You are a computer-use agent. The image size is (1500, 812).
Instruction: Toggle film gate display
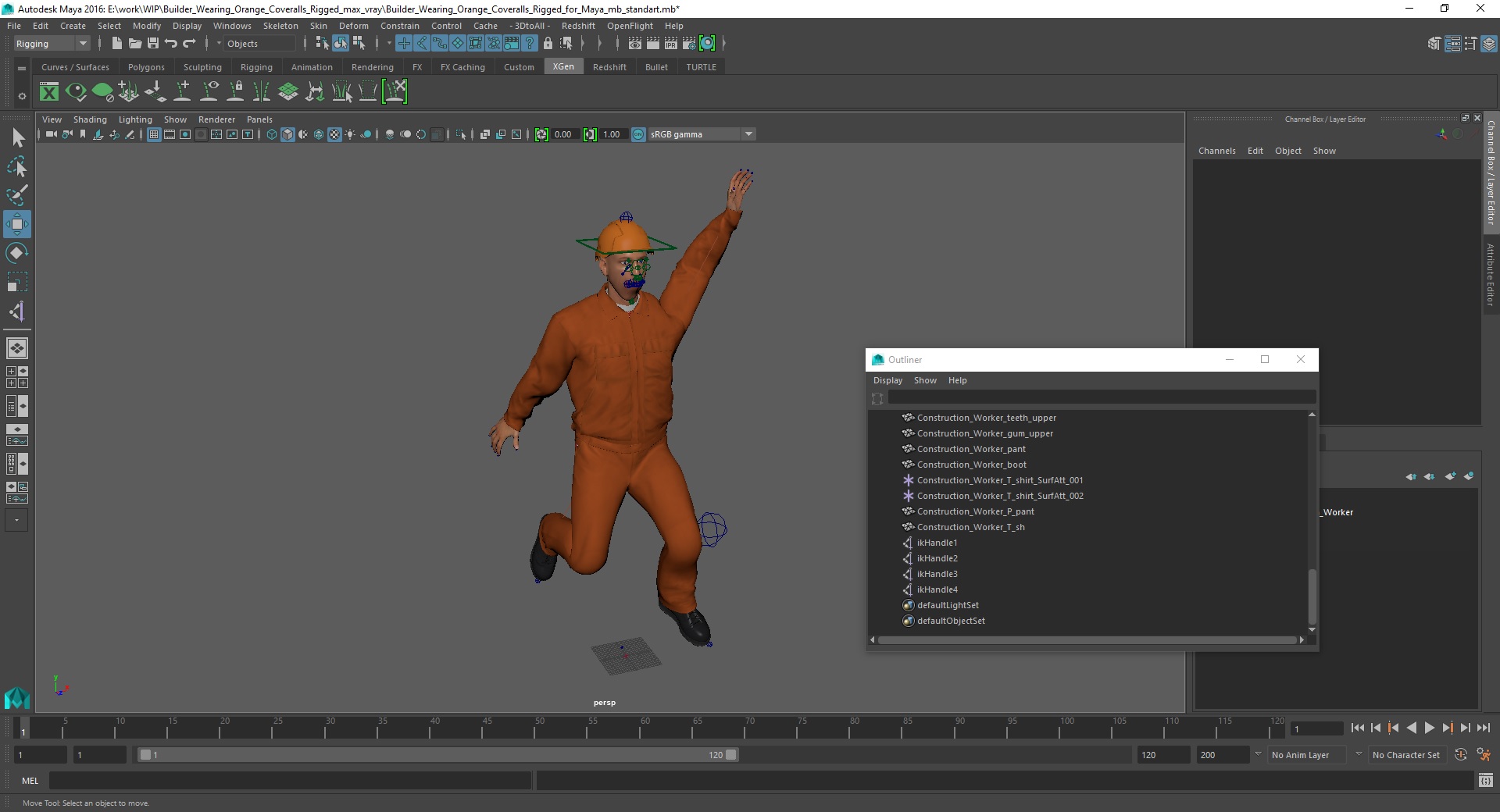170,134
